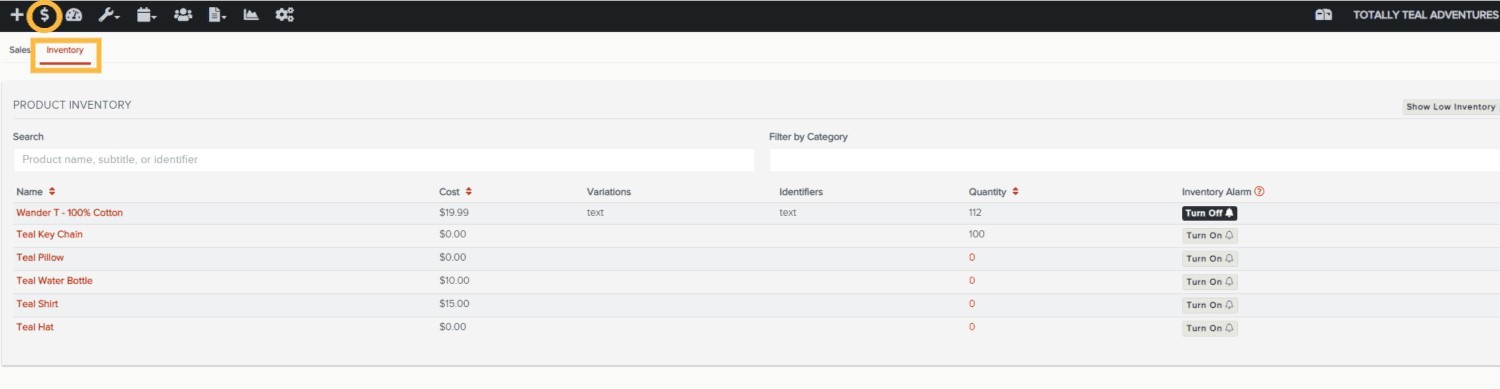The image size is (1500, 389).
Task: Turn on alarm for Teal Hat
Action: (x=1210, y=328)
